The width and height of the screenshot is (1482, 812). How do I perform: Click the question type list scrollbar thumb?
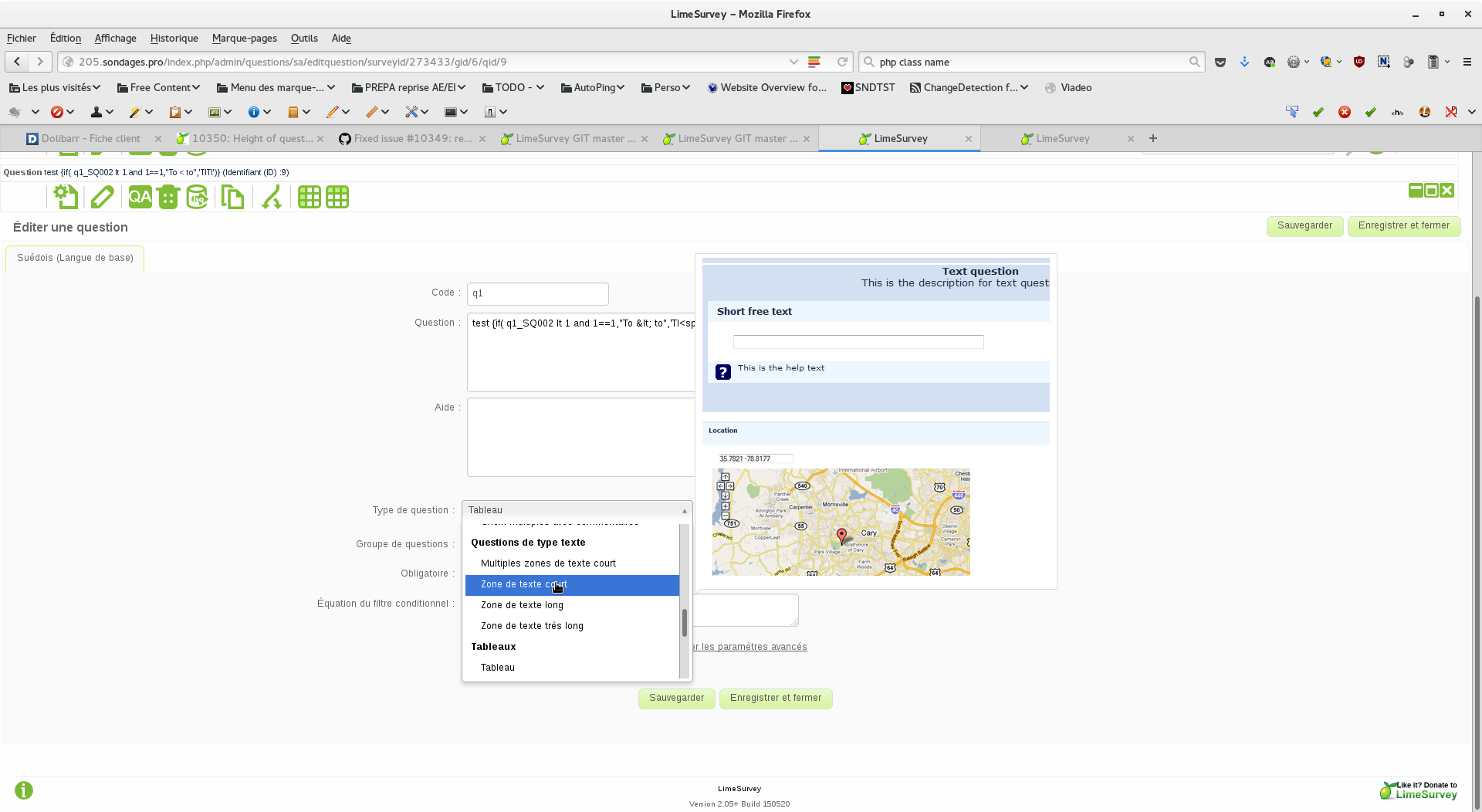click(x=684, y=623)
